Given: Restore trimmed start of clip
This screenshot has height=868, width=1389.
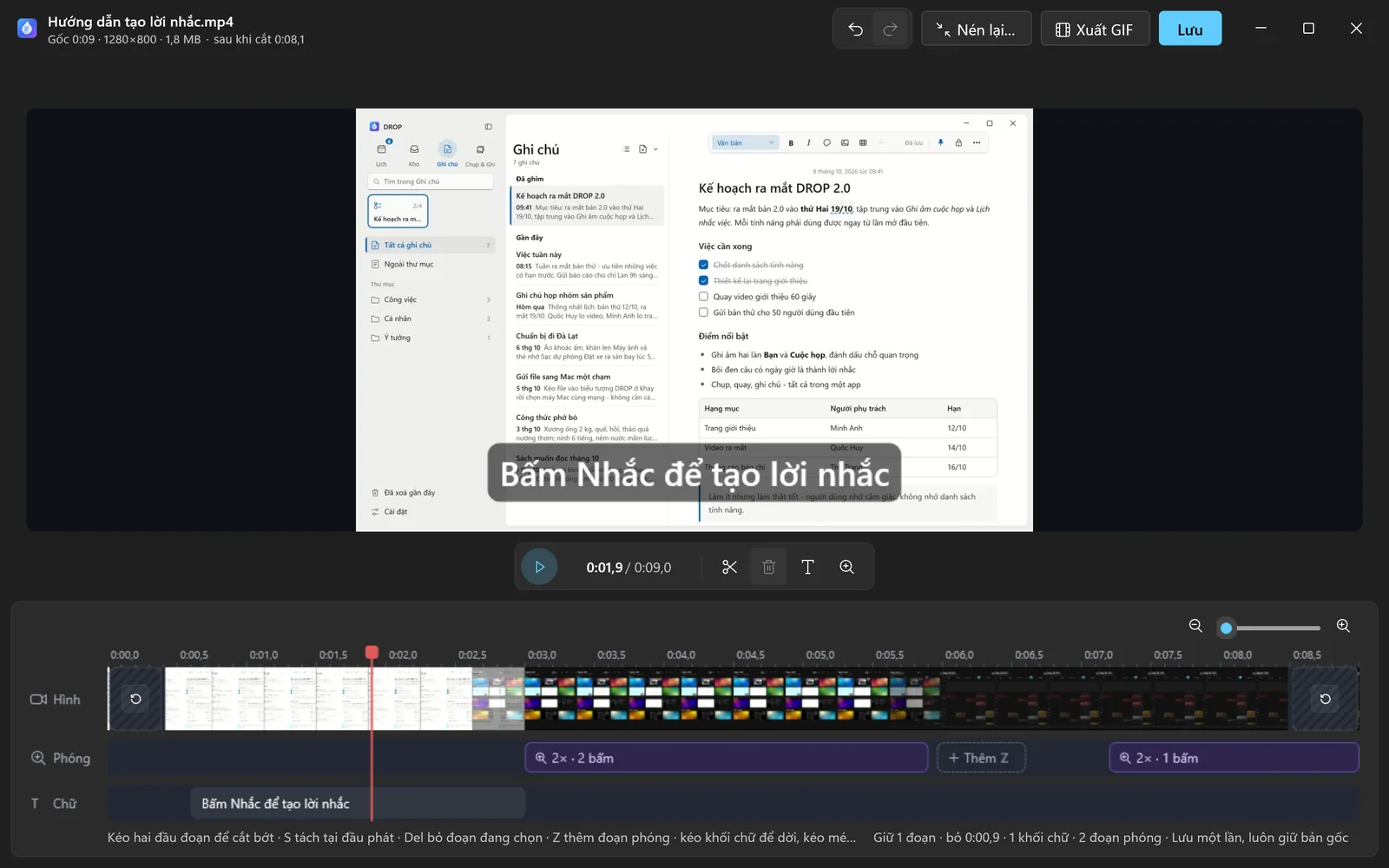Looking at the screenshot, I should [136, 699].
